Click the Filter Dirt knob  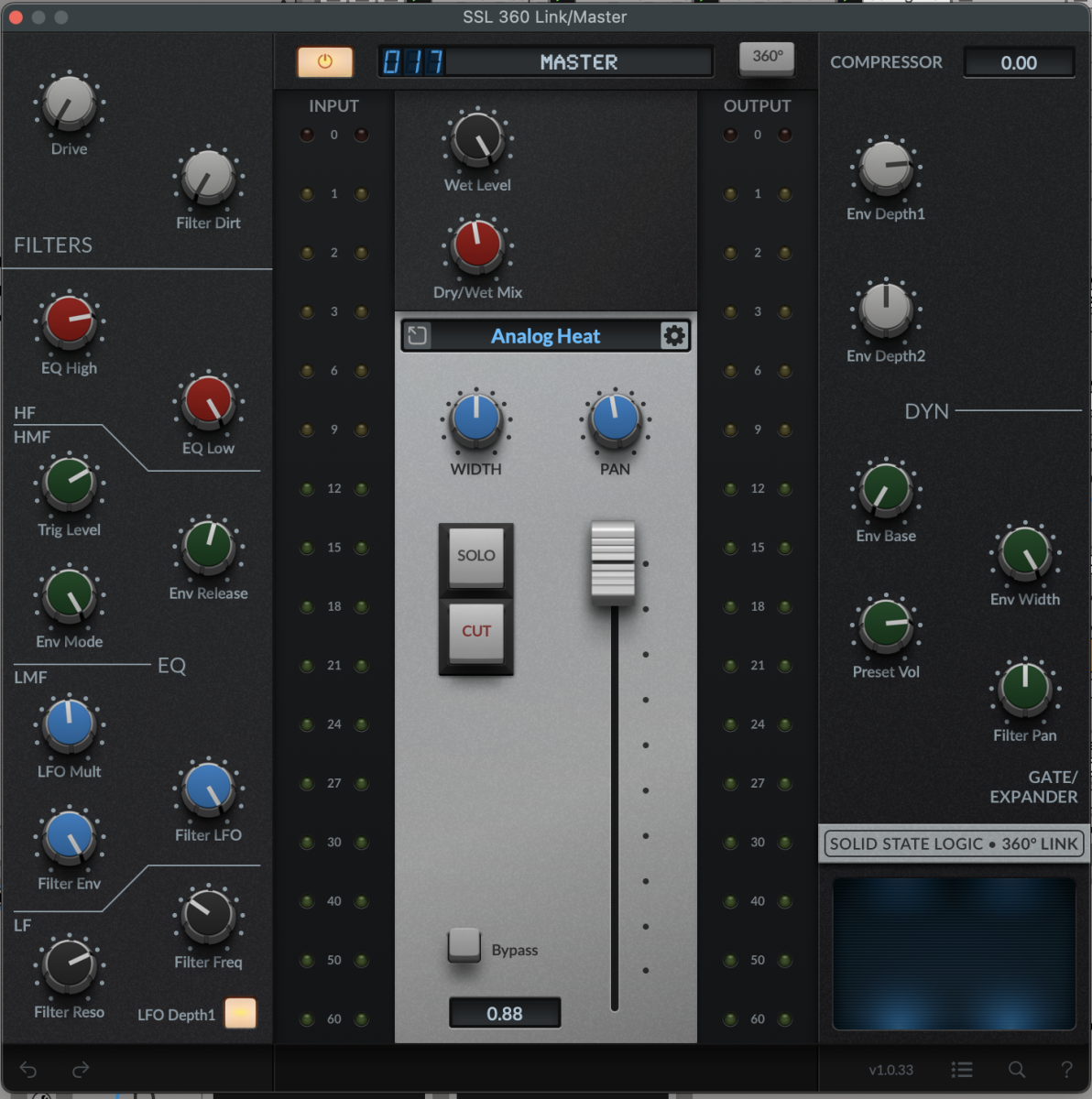(x=209, y=178)
